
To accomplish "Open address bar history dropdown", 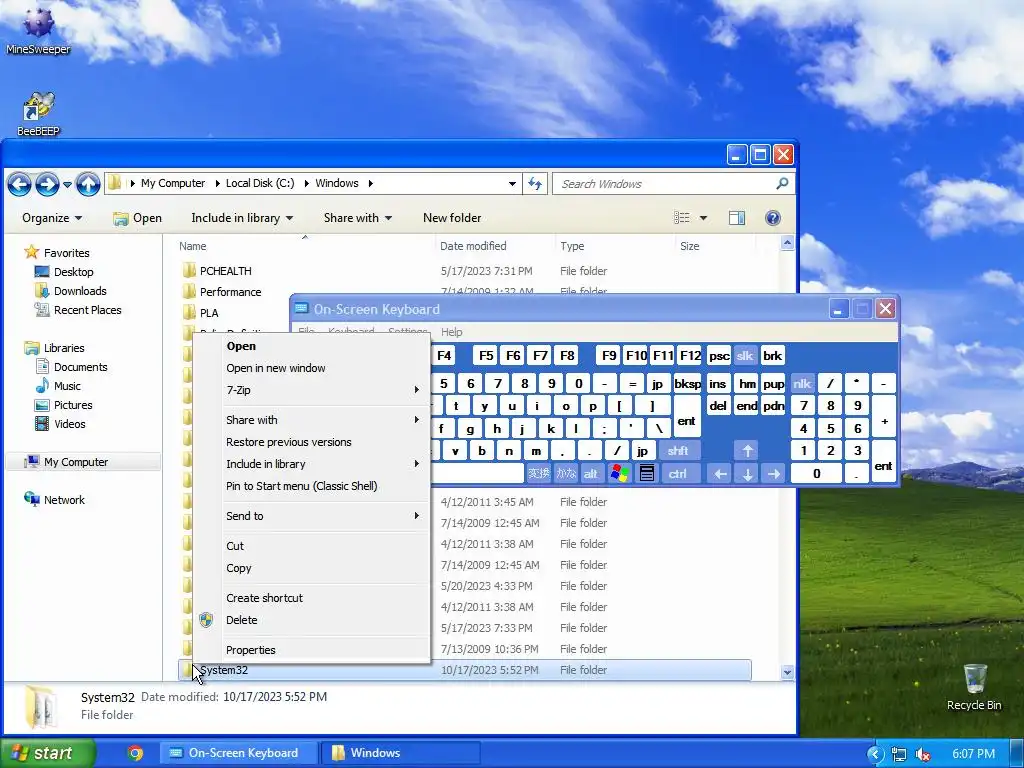I will pos(513,184).
